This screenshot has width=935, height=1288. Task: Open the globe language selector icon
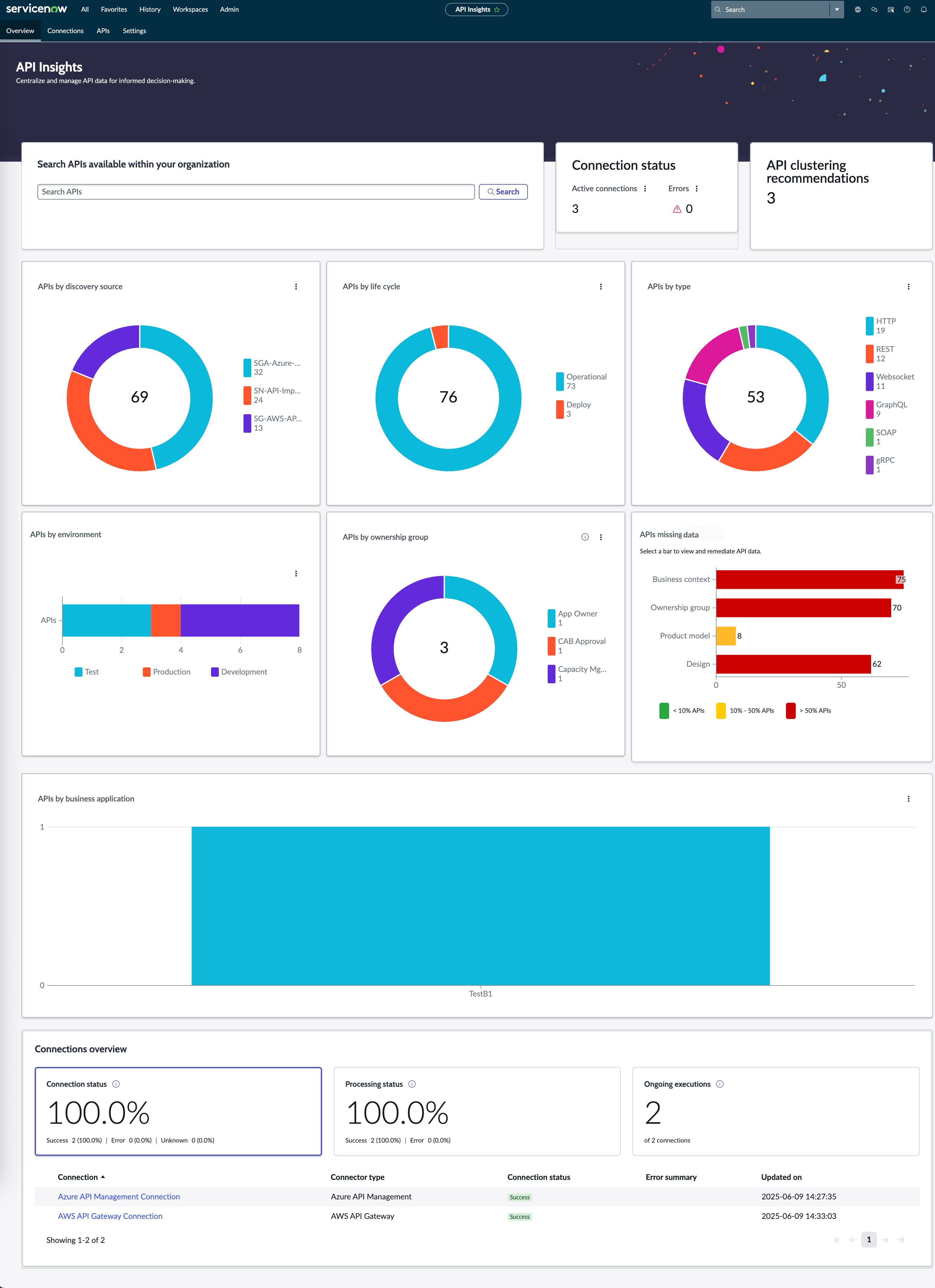[x=858, y=10]
